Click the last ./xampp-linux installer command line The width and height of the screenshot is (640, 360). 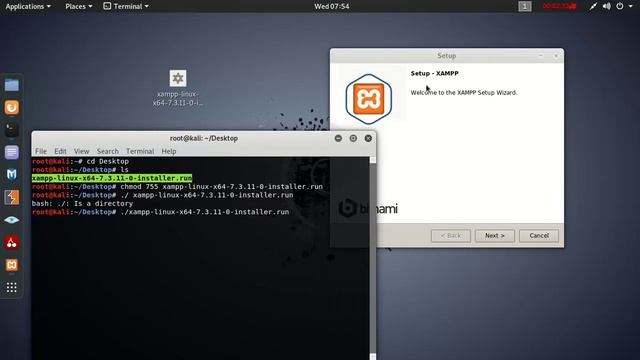pyautogui.click(x=160, y=212)
